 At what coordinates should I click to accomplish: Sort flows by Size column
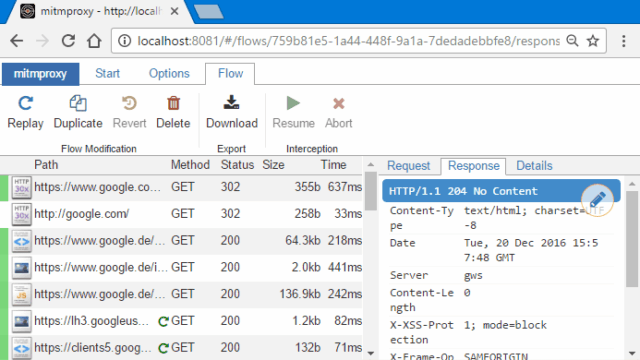(273, 165)
